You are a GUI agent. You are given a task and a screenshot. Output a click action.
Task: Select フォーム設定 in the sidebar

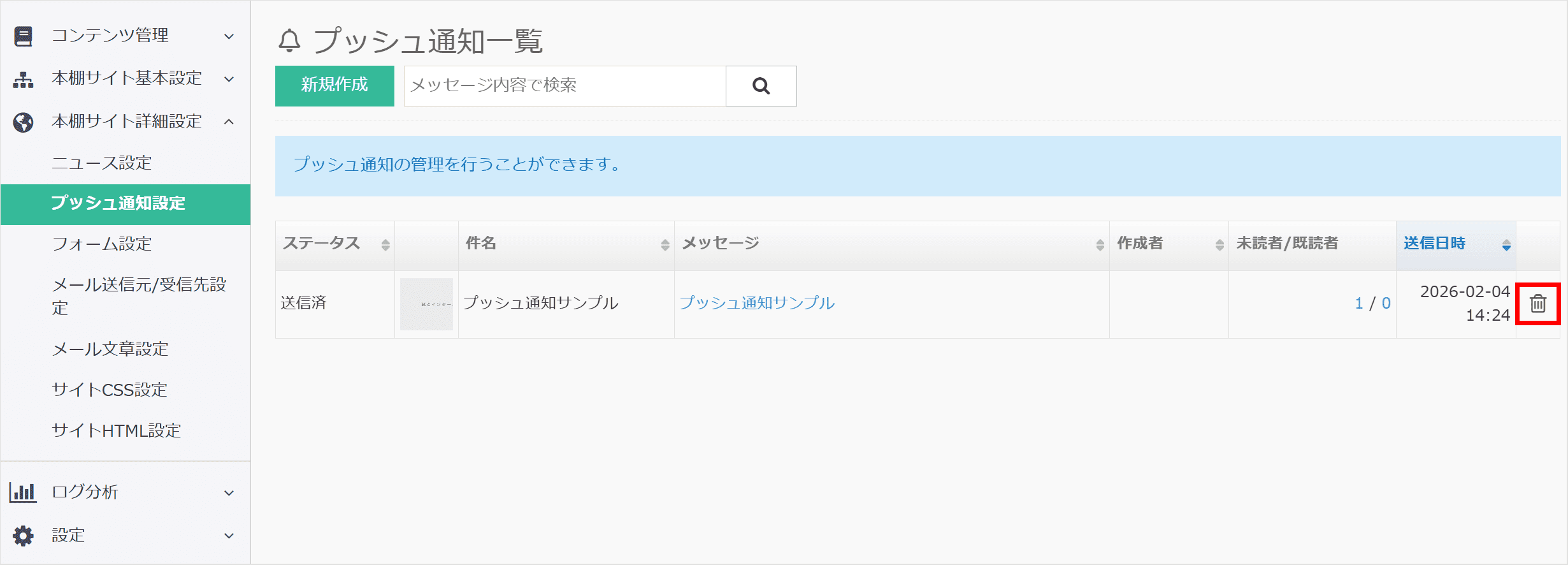[x=102, y=244]
